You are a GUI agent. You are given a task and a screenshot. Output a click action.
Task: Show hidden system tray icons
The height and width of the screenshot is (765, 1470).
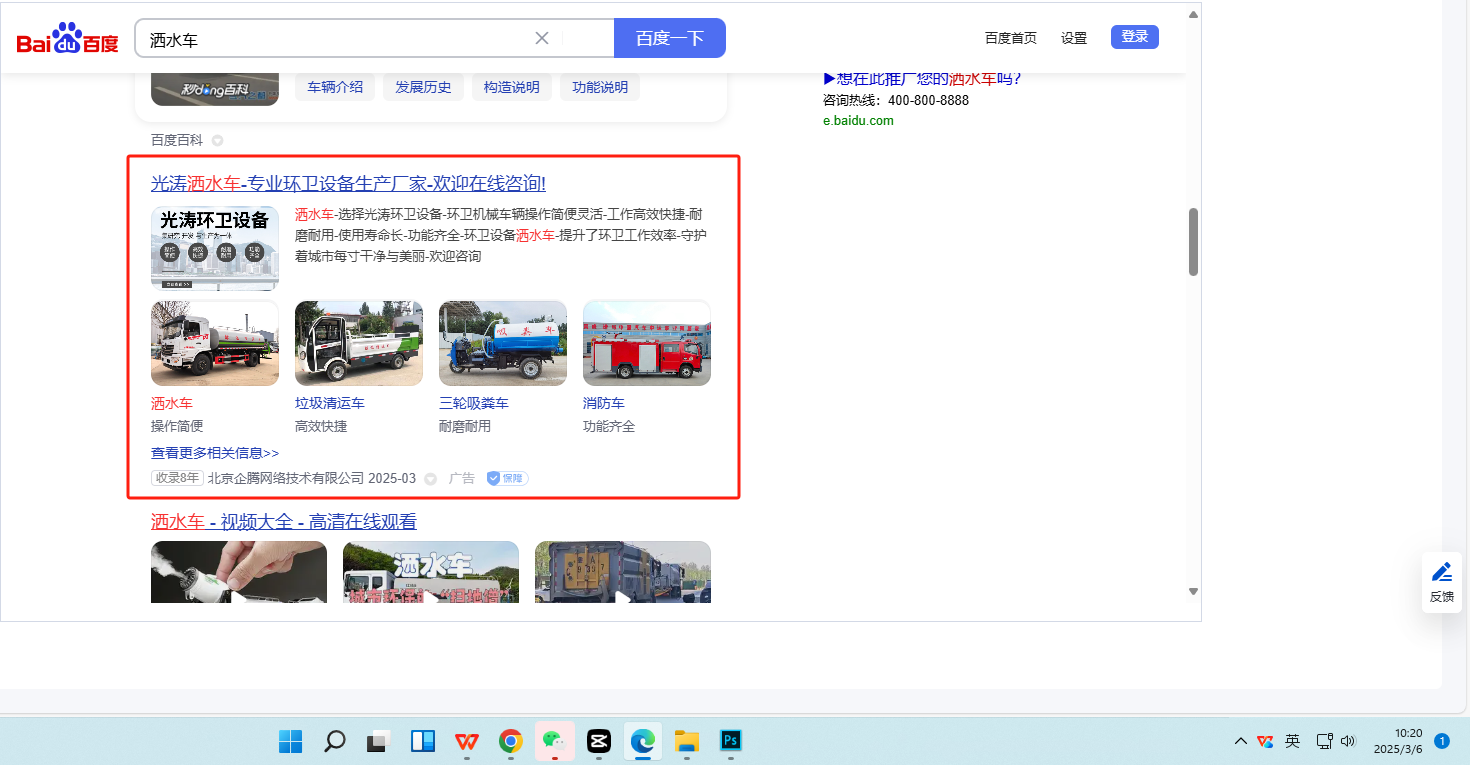pyautogui.click(x=1240, y=741)
